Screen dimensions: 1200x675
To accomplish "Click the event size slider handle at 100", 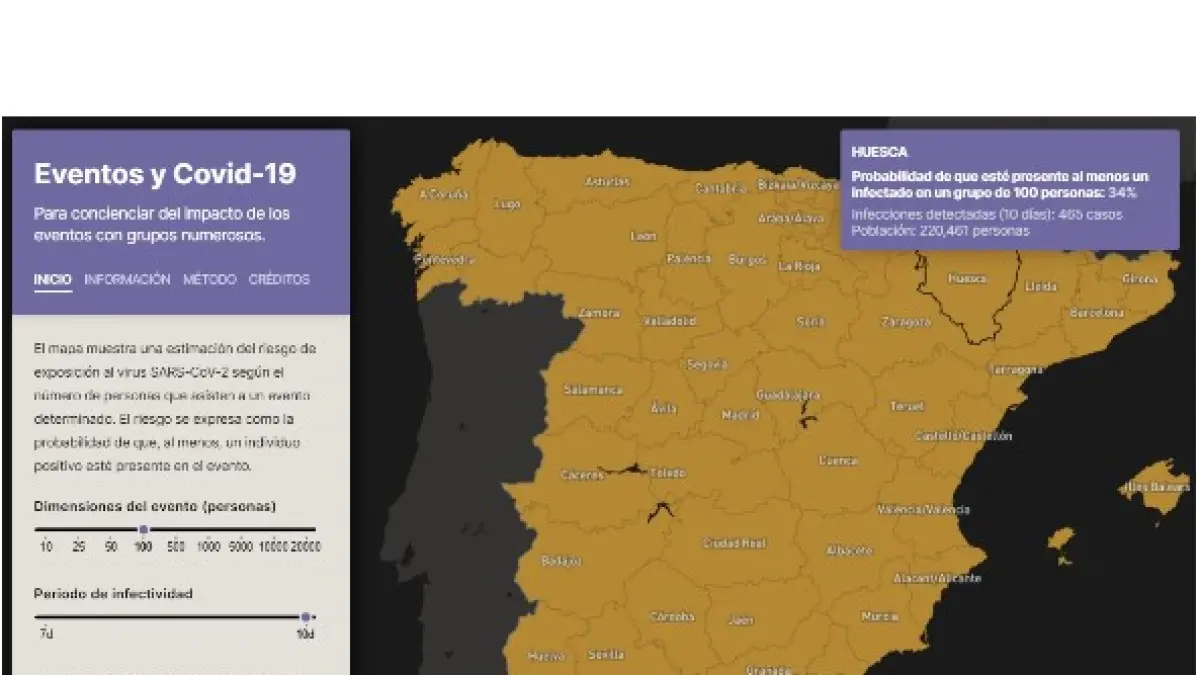I will pyautogui.click(x=143, y=529).
